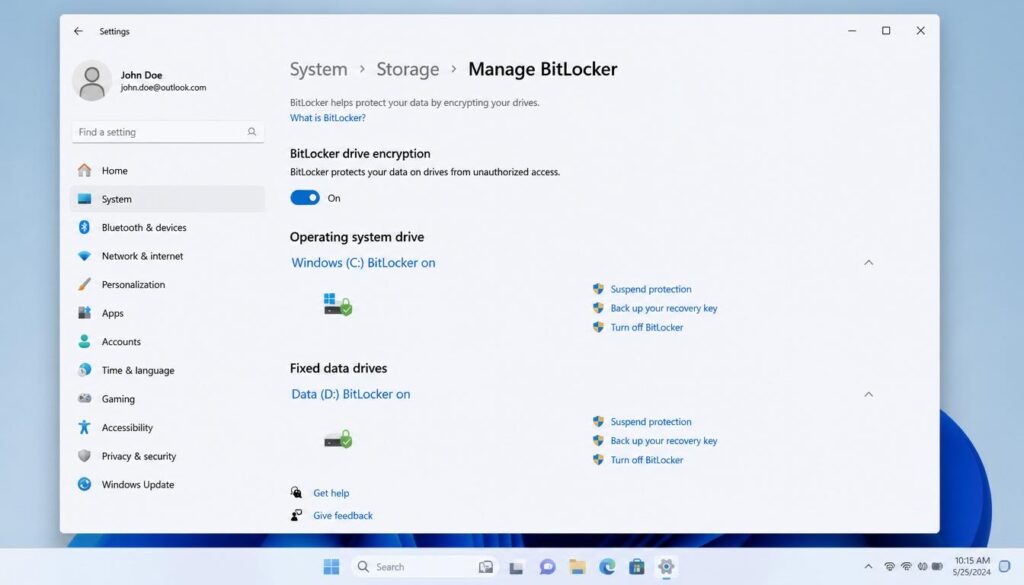The width and height of the screenshot is (1024, 585).
Task: Collapse the Data (D:) drive section
Action: coord(869,394)
